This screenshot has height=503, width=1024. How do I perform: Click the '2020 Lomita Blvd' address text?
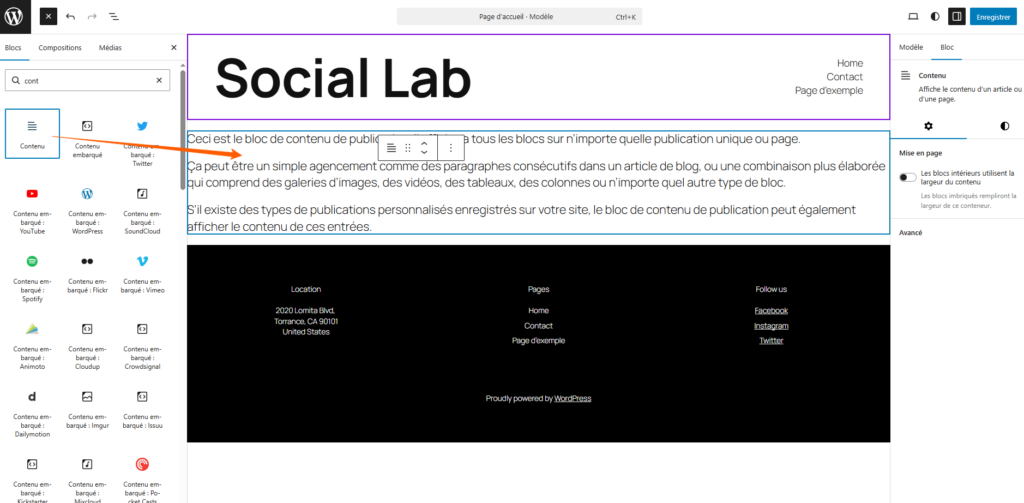tap(306, 311)
